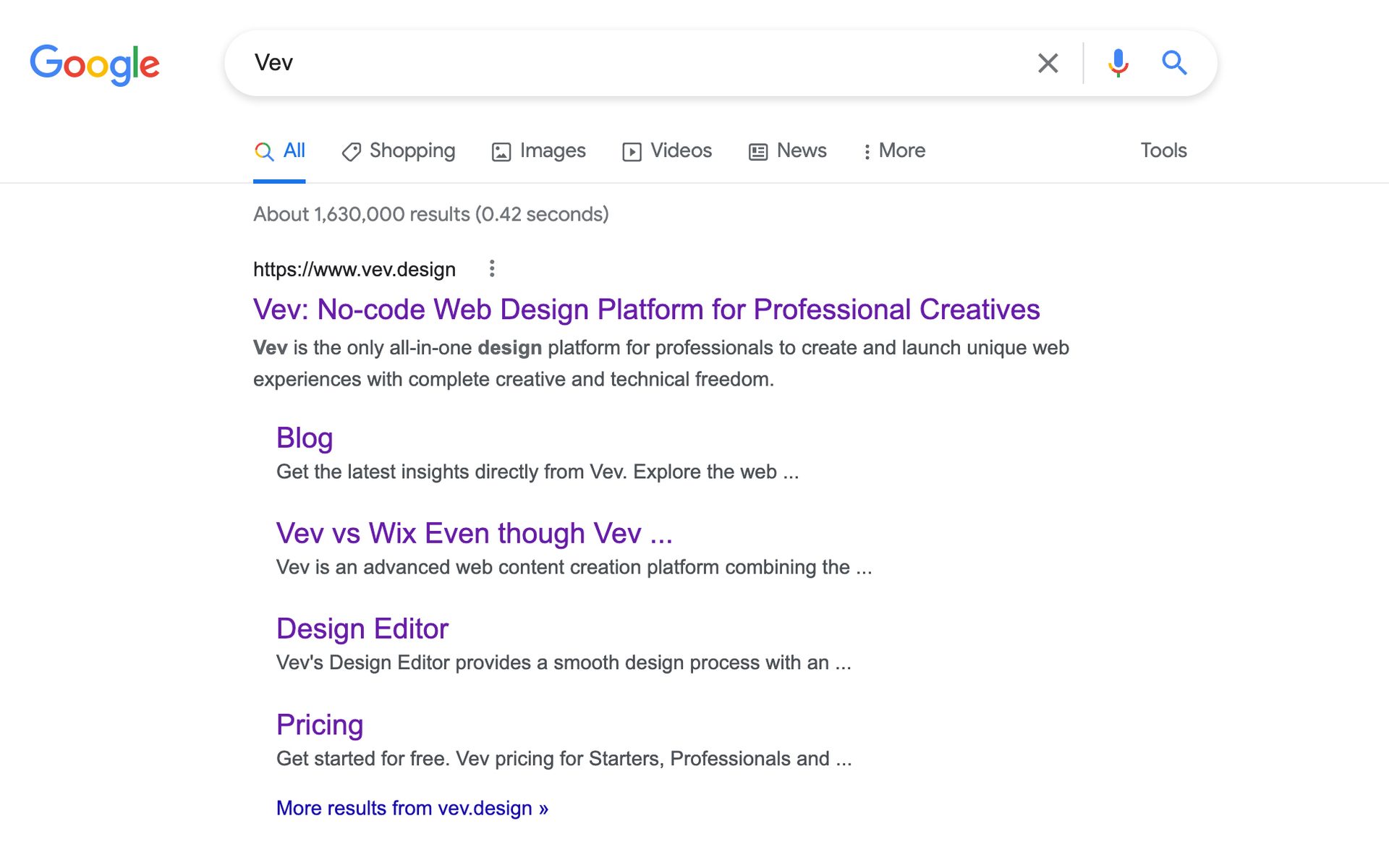Open the Blog sitelink

[305, 438]
